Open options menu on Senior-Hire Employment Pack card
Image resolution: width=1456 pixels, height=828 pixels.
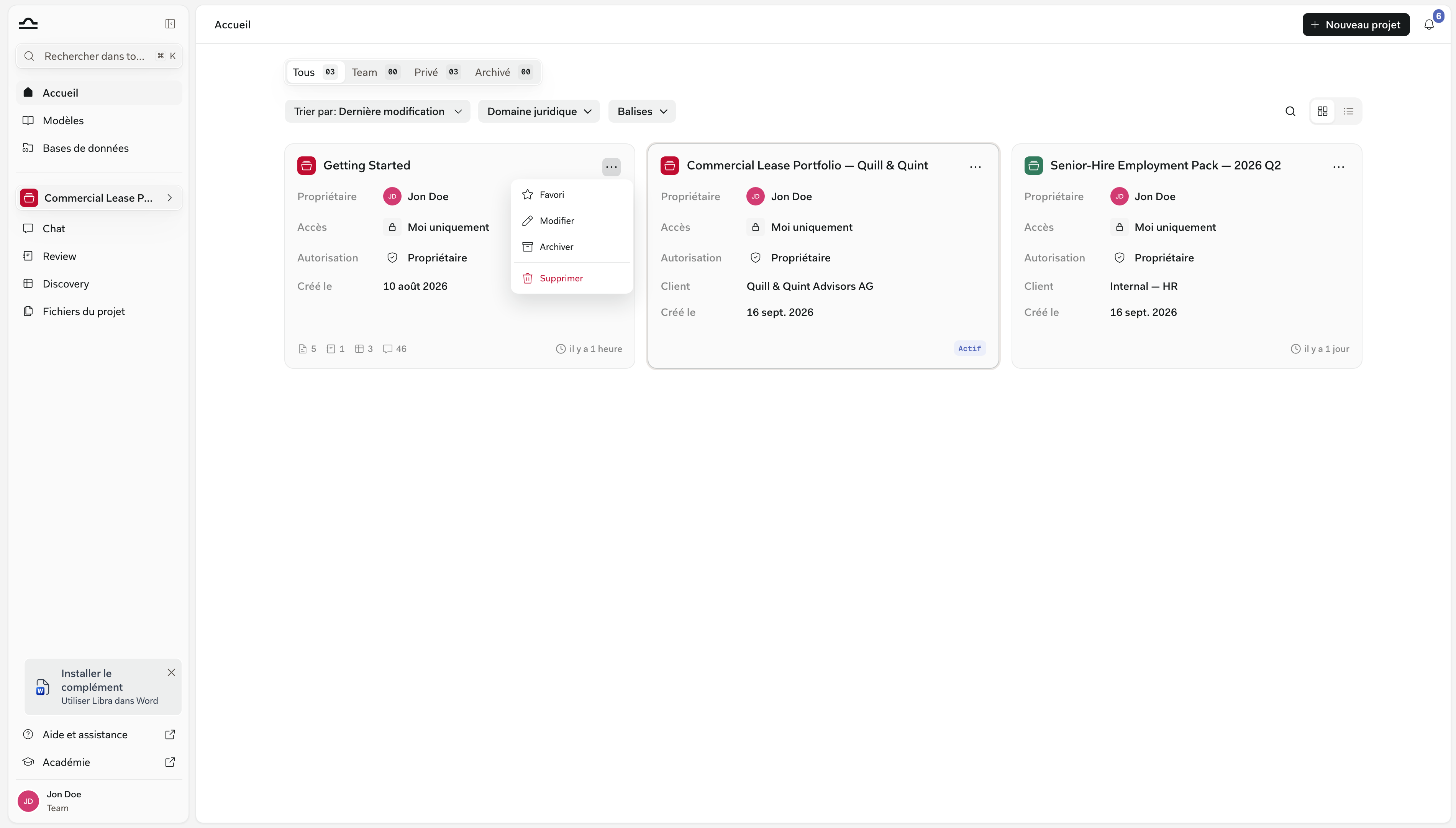point(1338,167)
